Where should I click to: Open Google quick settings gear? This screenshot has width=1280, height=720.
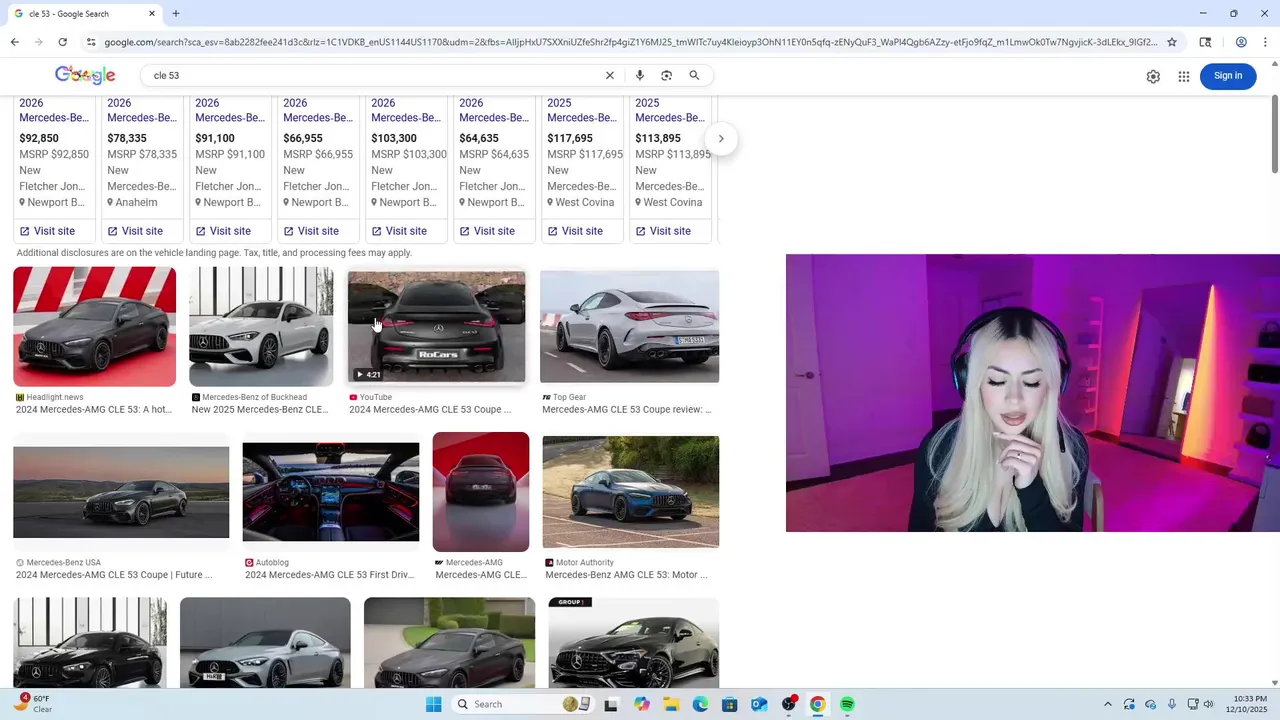(x=1153, y=77)
